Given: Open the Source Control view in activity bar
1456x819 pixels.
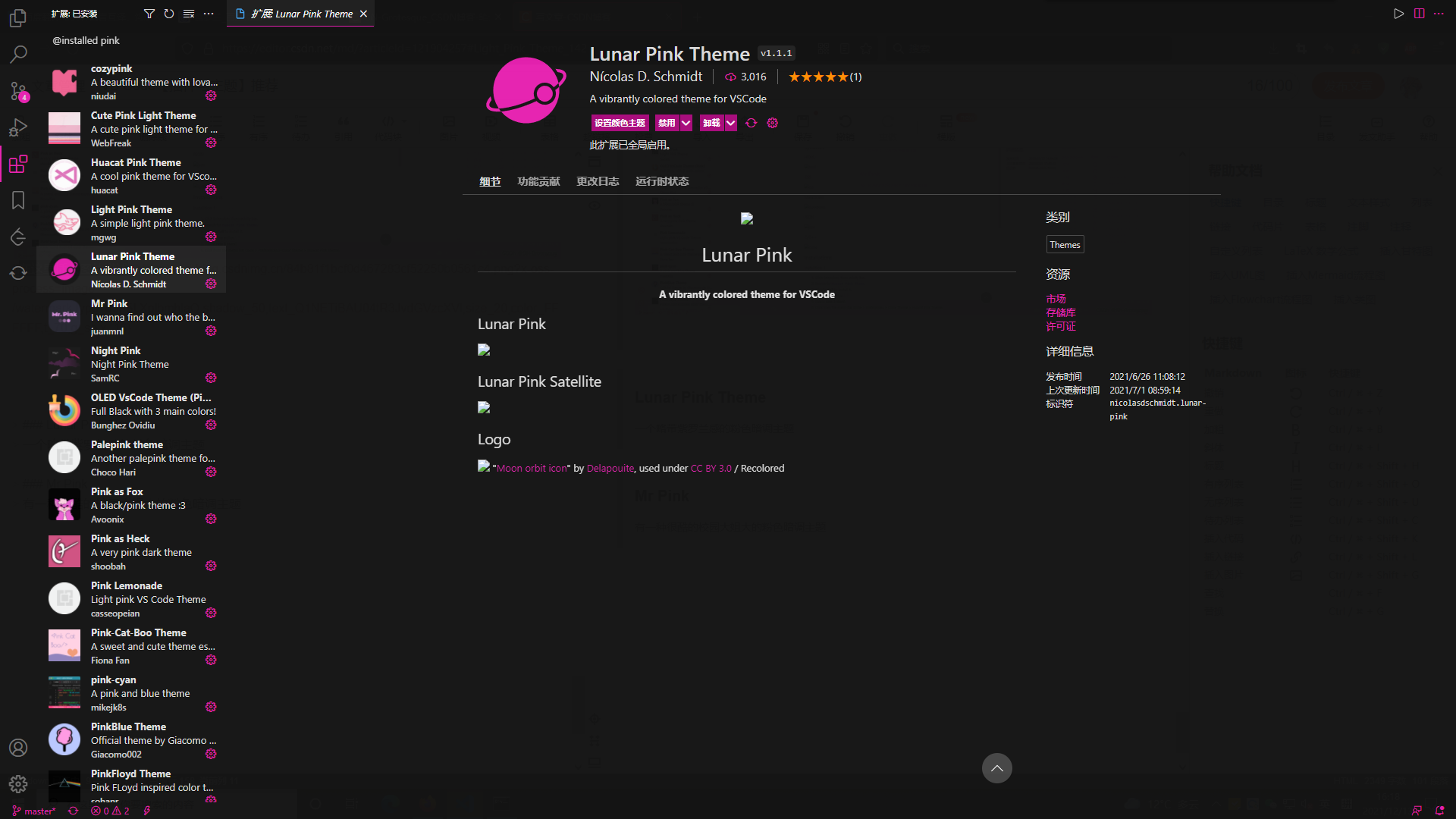Looking at the screenshot, I should [x=18, y=91].
